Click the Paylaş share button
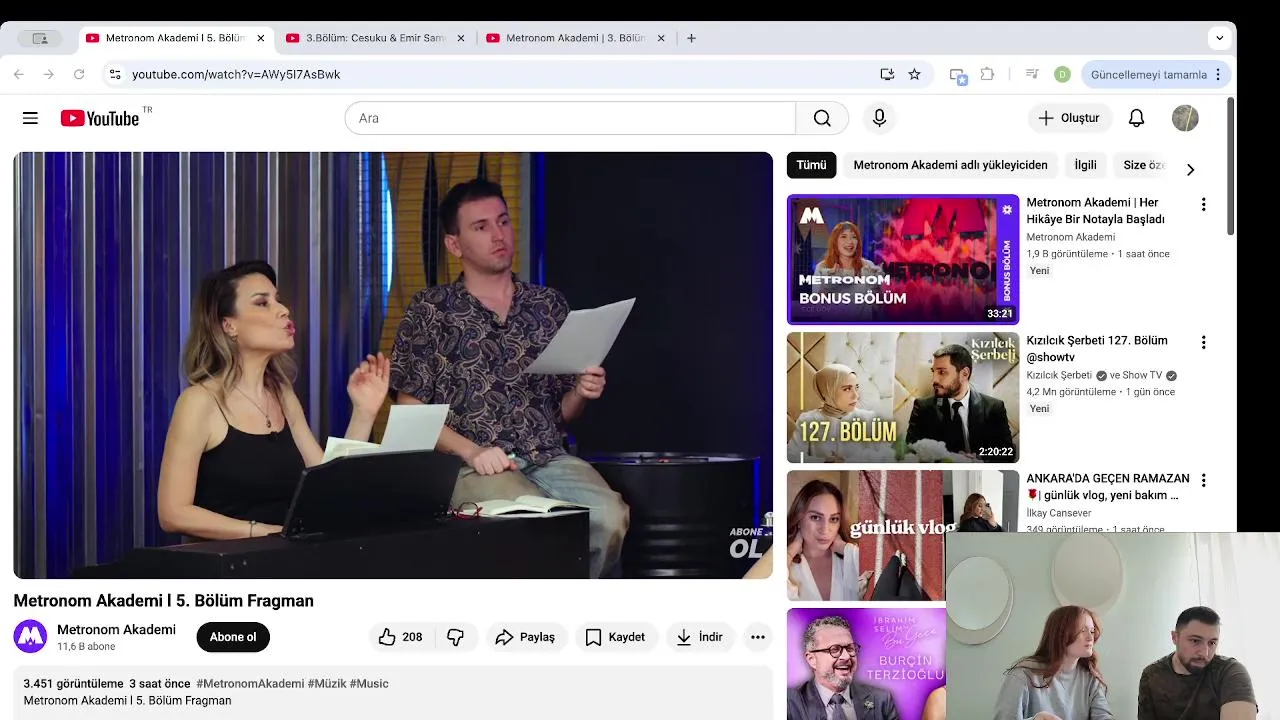Image resolution: width=1280 pixels, height=720 pixels. (x=525, y=637)
